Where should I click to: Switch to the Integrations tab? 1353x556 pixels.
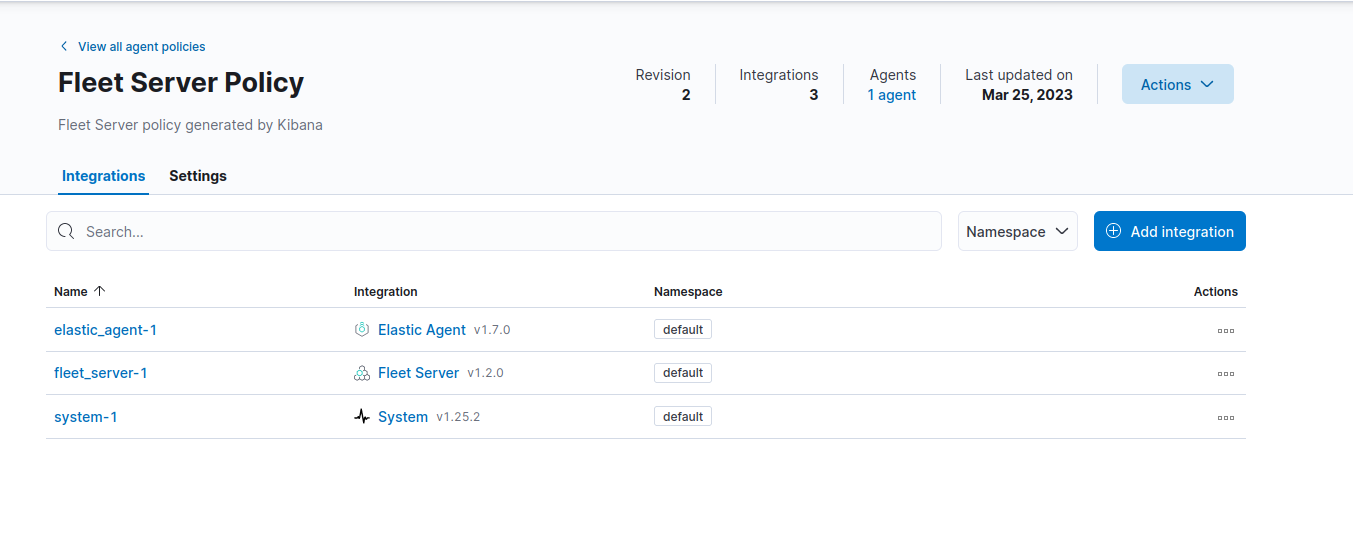[104, 176]
